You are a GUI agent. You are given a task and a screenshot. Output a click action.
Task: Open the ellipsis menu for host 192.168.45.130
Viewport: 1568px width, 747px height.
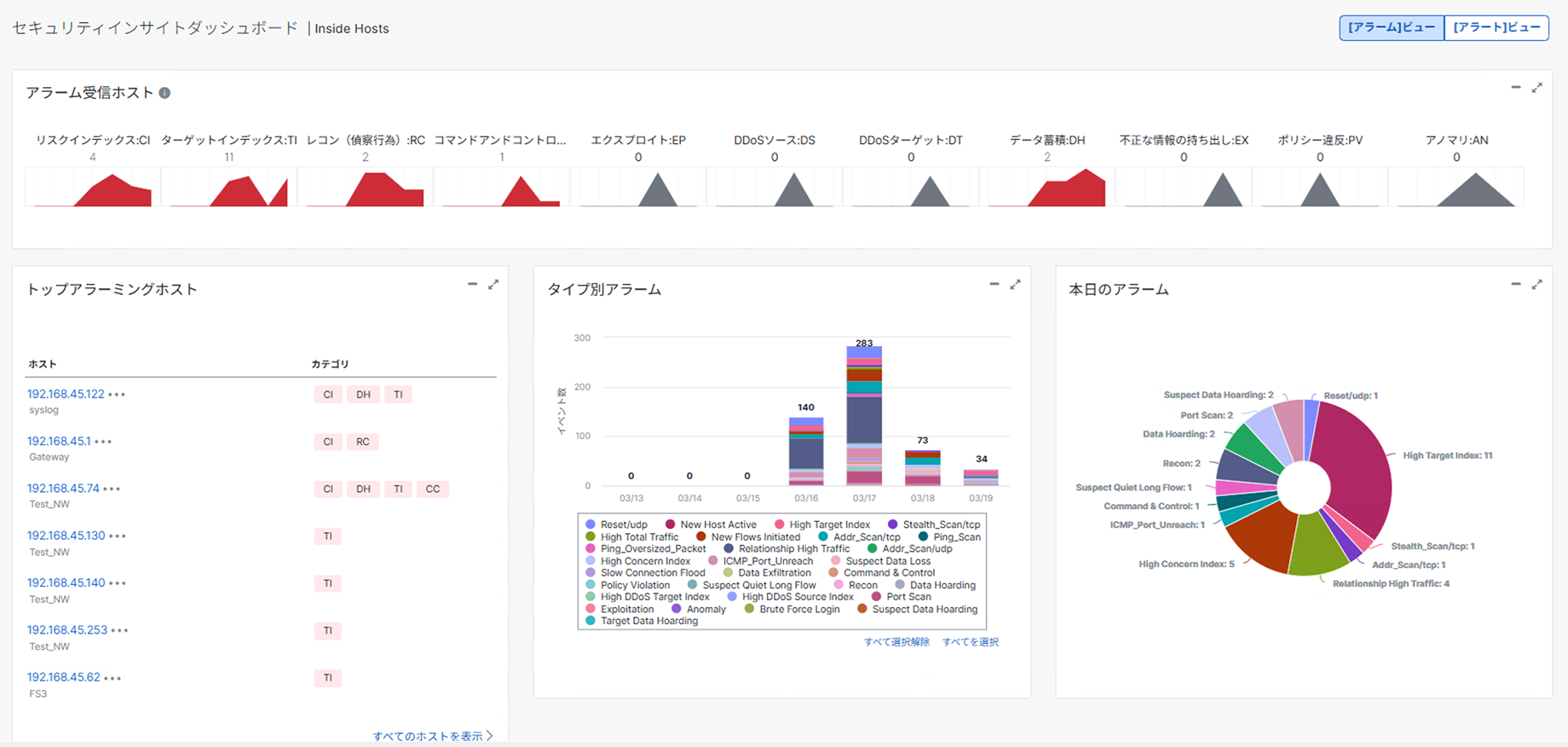118,536
